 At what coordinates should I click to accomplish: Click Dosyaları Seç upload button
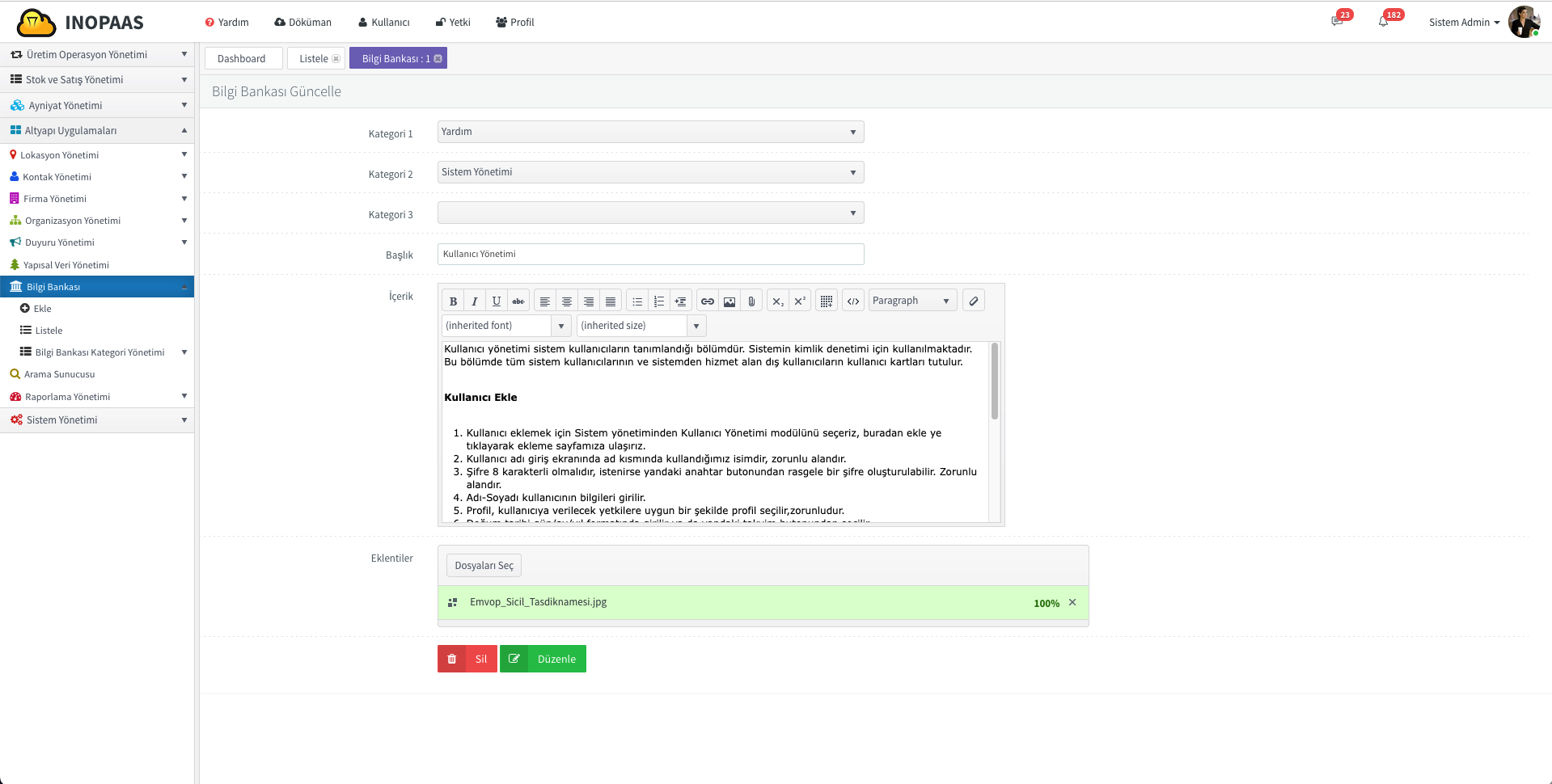[x=484, y=566]
